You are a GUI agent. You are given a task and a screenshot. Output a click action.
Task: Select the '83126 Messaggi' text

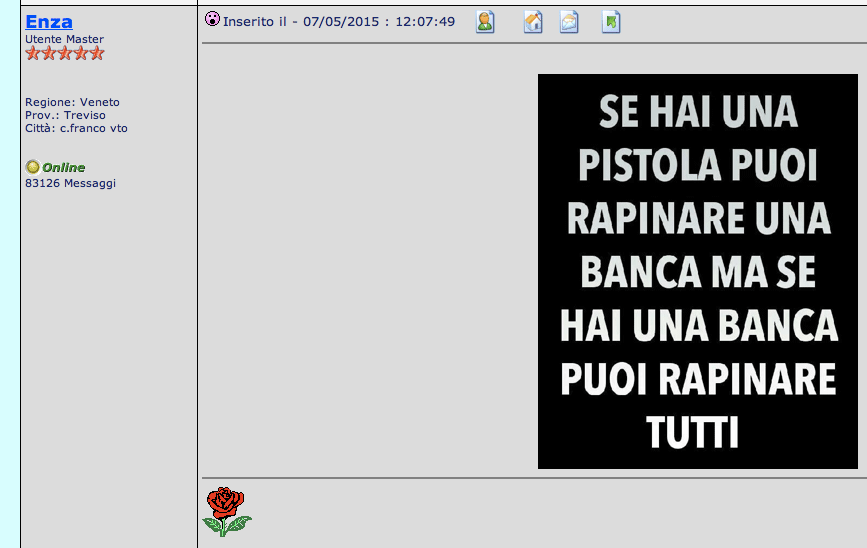70,183
